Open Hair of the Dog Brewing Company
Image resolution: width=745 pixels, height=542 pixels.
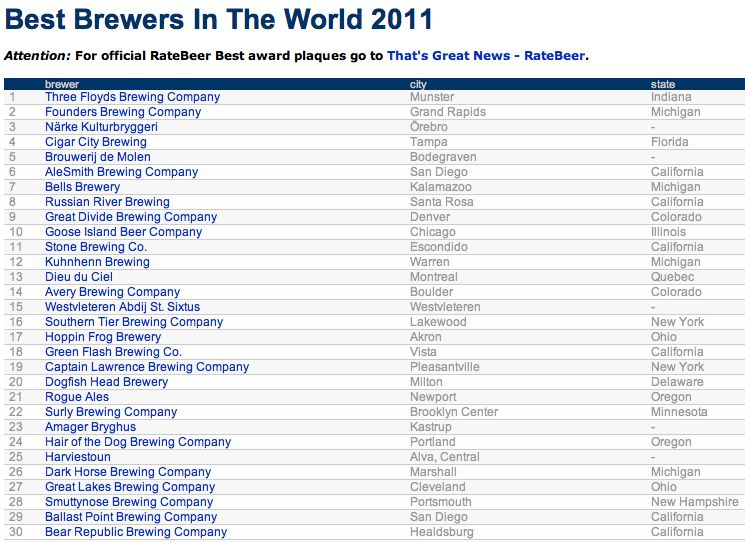point(138,442)
